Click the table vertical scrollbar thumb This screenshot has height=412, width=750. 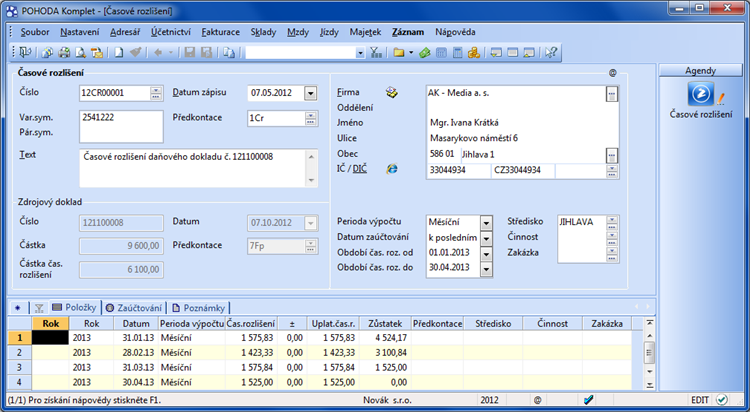(649, 353)
